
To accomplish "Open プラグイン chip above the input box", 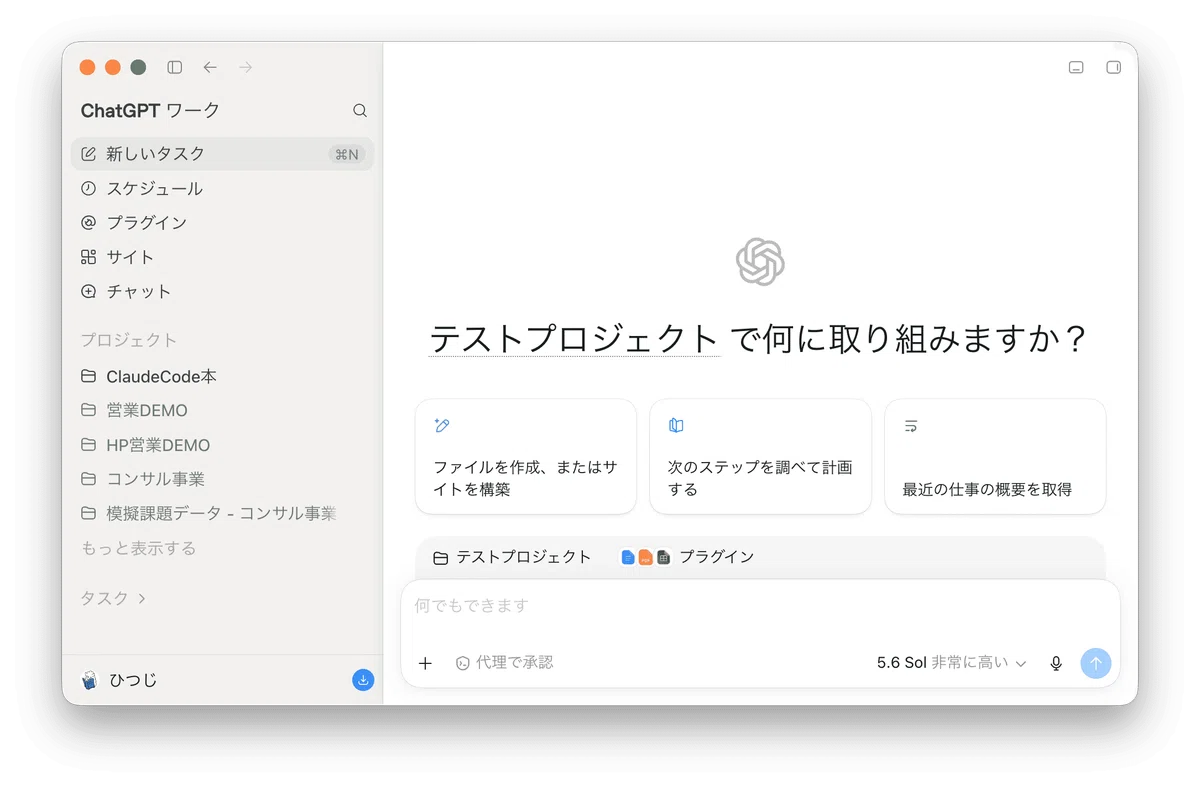I will click(687, 557).
